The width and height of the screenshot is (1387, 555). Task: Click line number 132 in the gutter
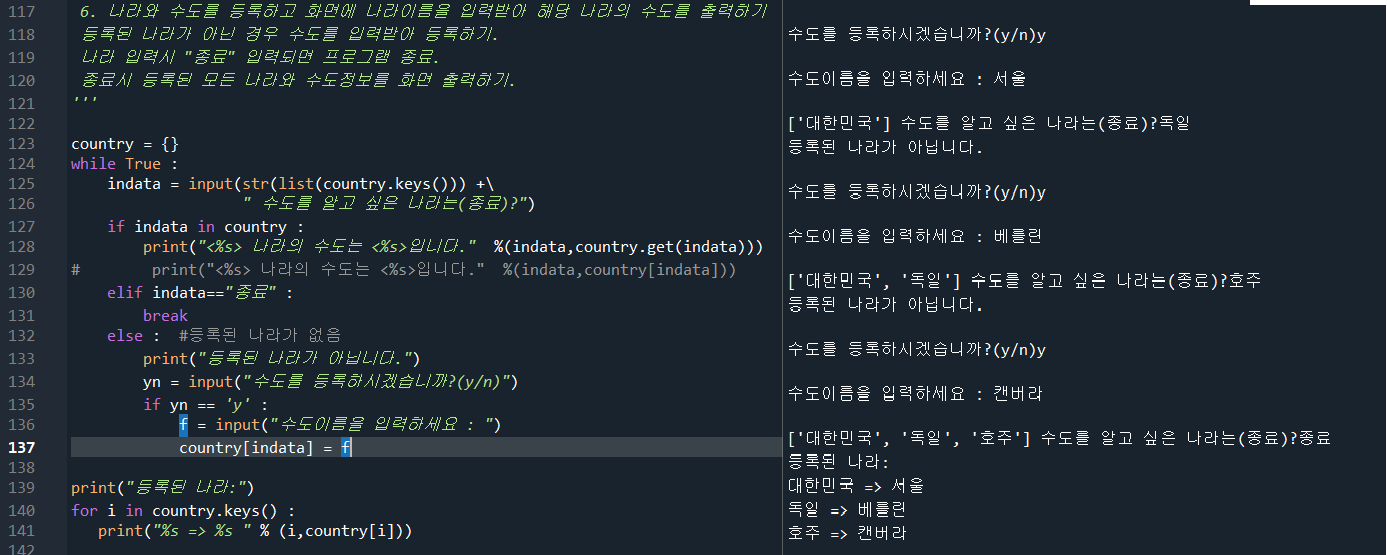pos(21,336)
